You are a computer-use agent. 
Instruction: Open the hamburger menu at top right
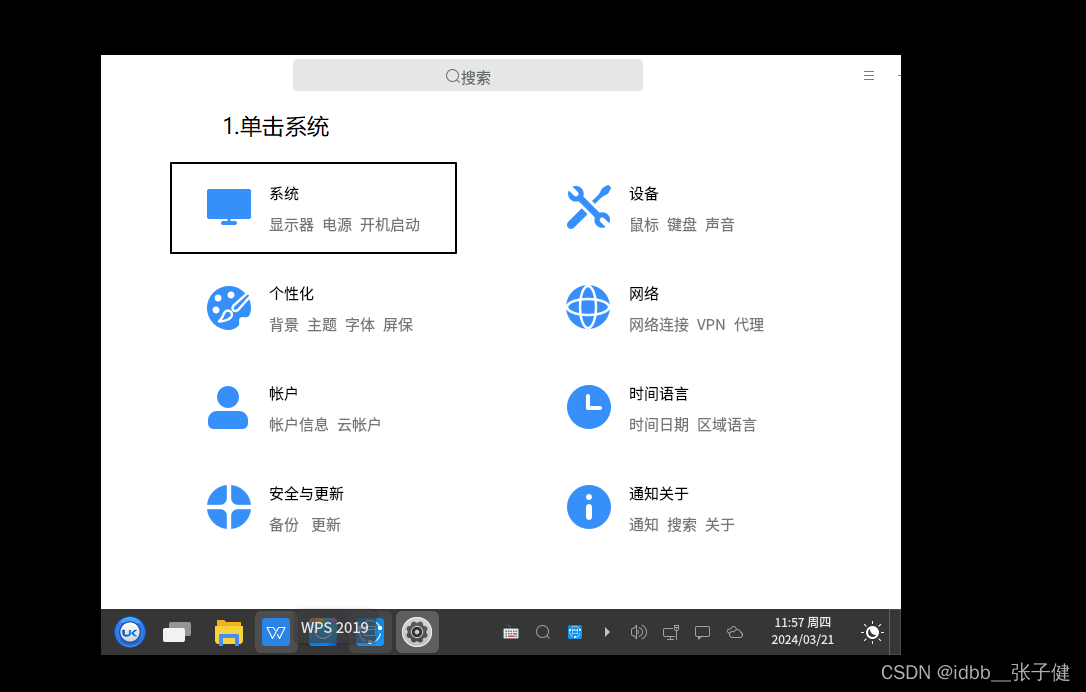(869, 76)
